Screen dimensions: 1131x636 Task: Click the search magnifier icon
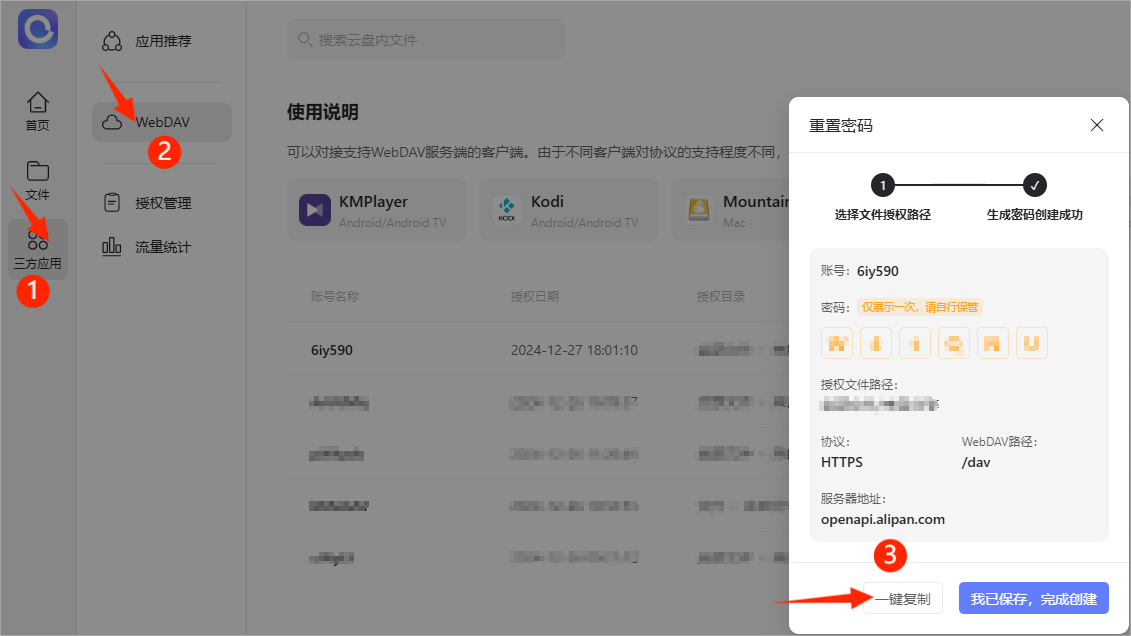tap(305, 39)
